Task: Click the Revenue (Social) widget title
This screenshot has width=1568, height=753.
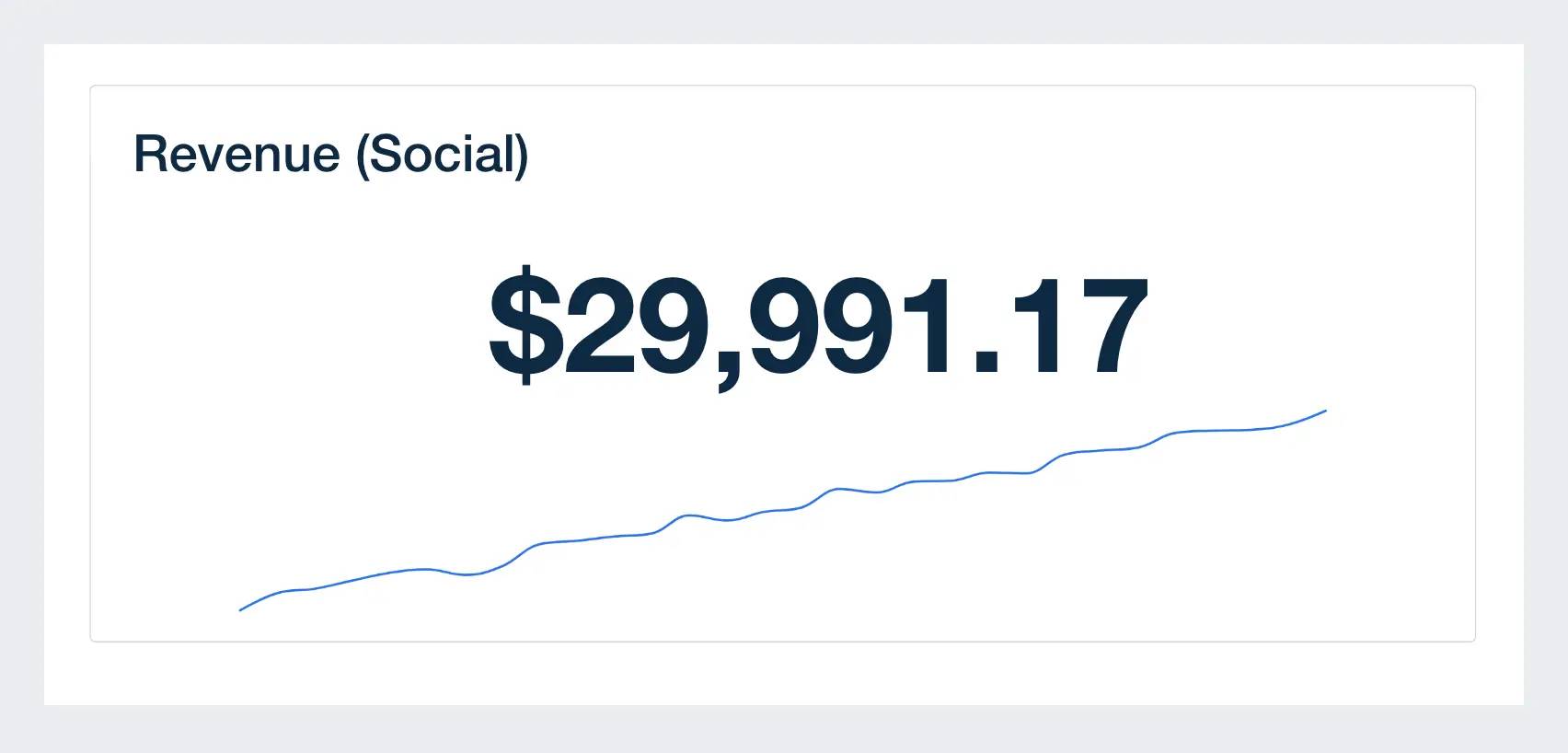Action: click(331, 155)
